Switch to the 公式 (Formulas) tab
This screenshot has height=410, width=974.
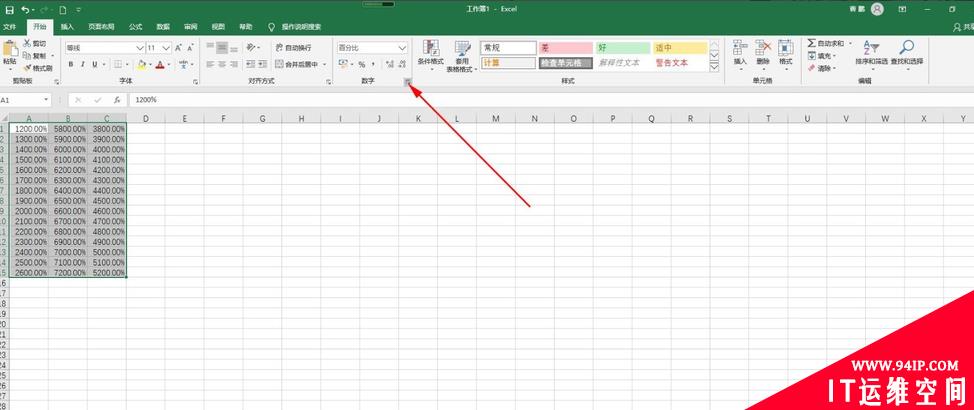point(135,27)
